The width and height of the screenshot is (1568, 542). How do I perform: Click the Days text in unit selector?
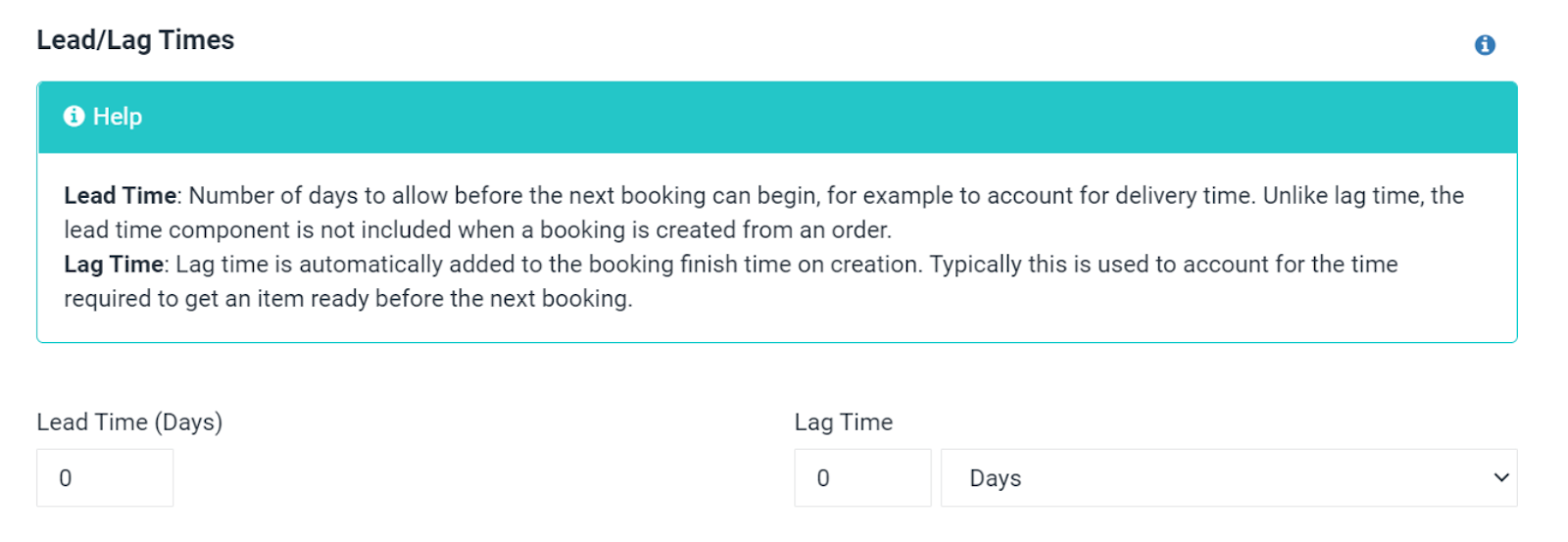[995, 478]
